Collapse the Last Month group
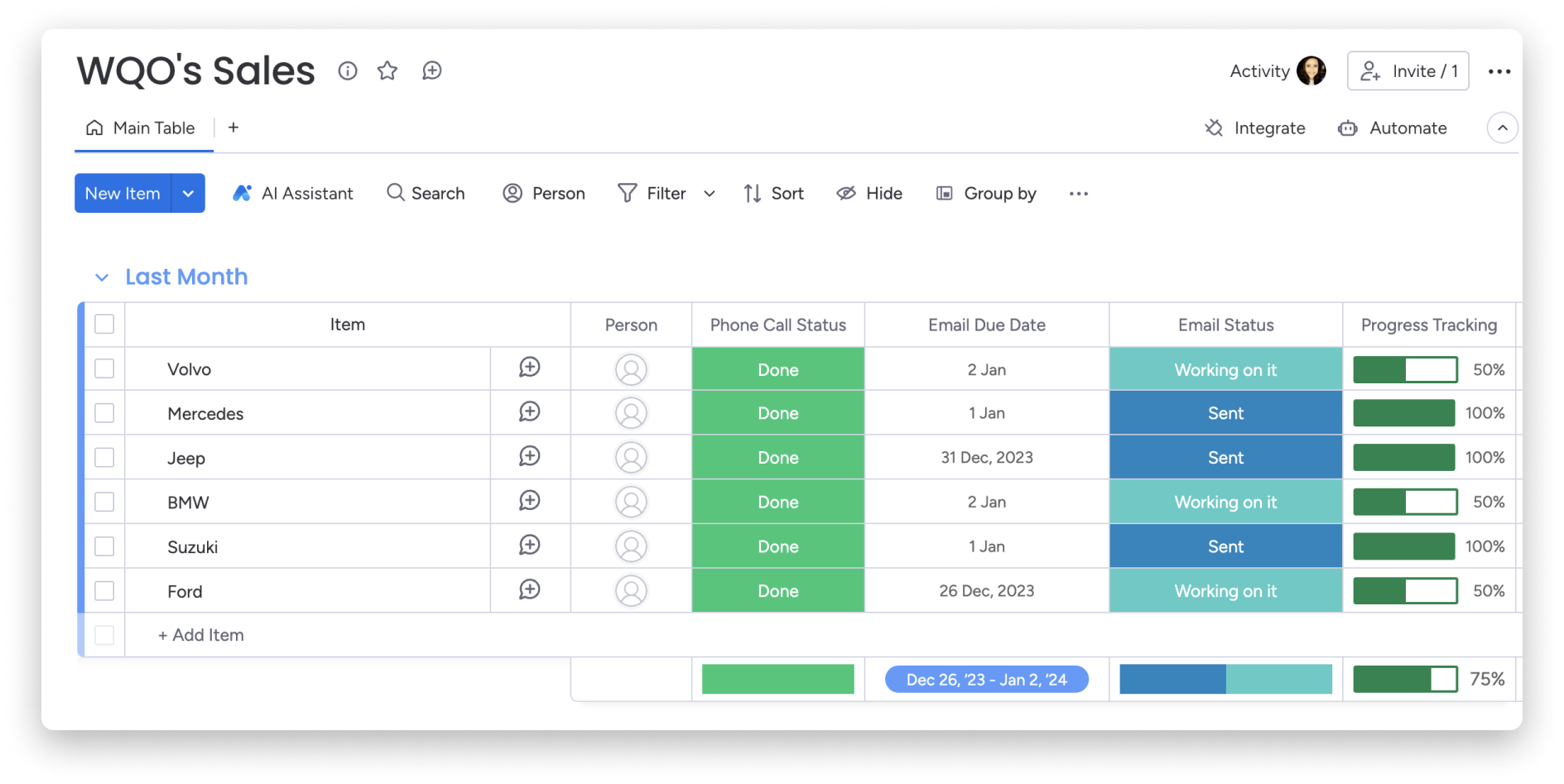The width and height of the screenshot is (1564, 784). click(102, 277)
